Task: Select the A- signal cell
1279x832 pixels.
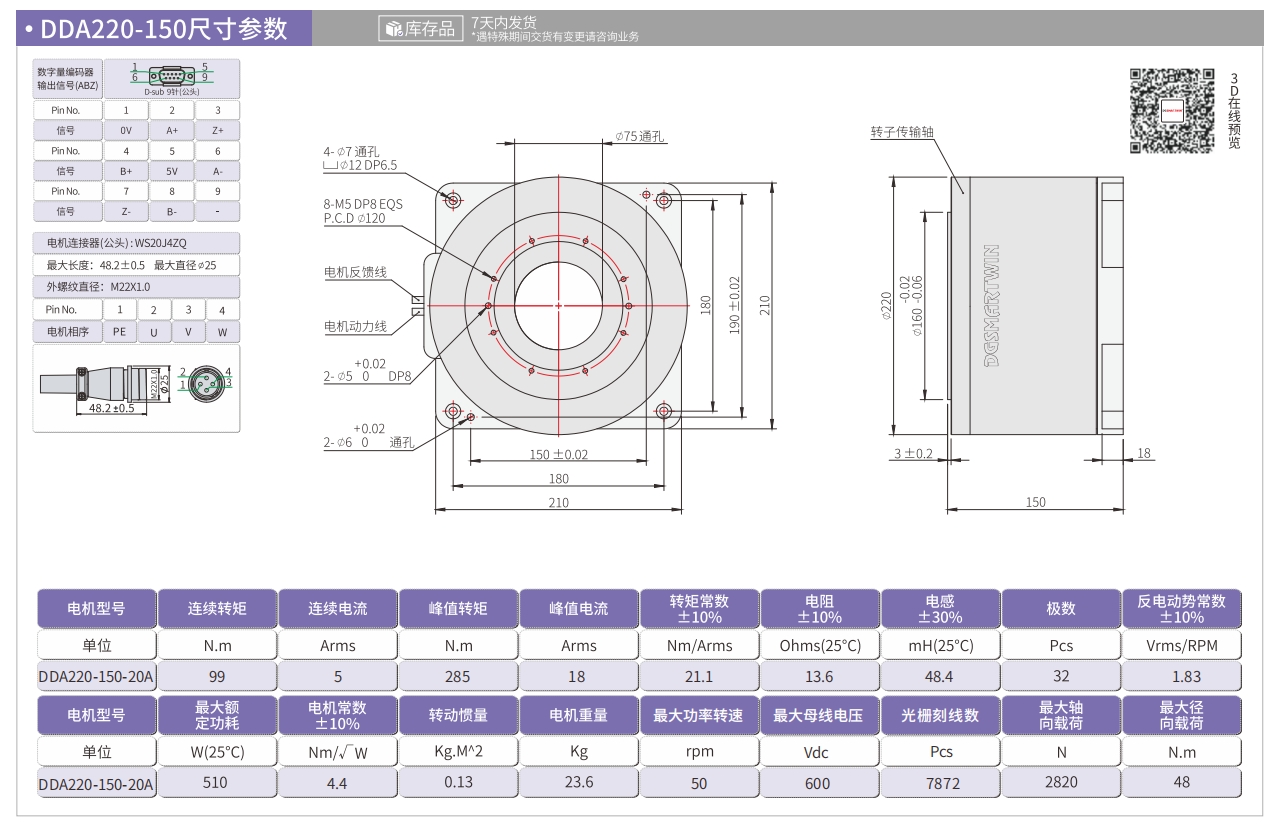Action: point(218,171)
